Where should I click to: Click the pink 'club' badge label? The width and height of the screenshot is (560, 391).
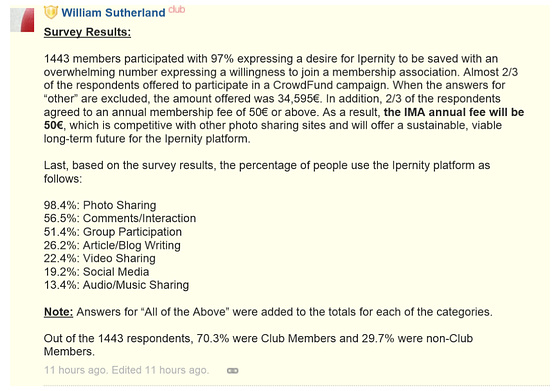point(176,10)
